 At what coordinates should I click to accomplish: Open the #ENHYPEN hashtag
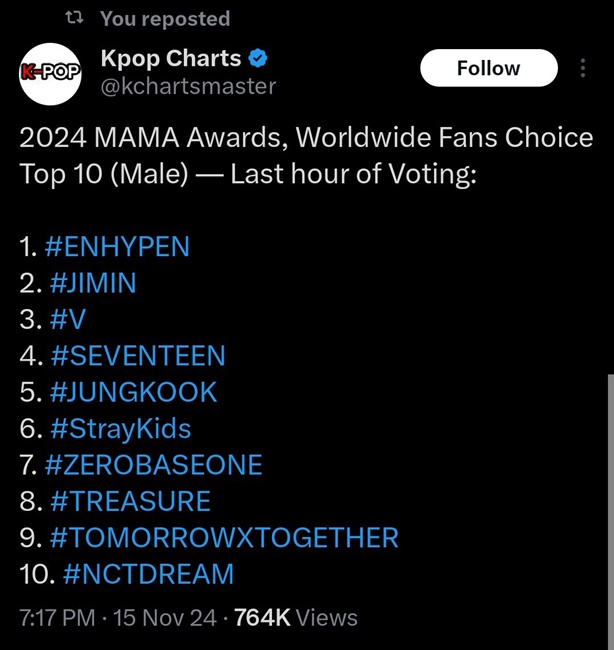click(x=117, y=247)
